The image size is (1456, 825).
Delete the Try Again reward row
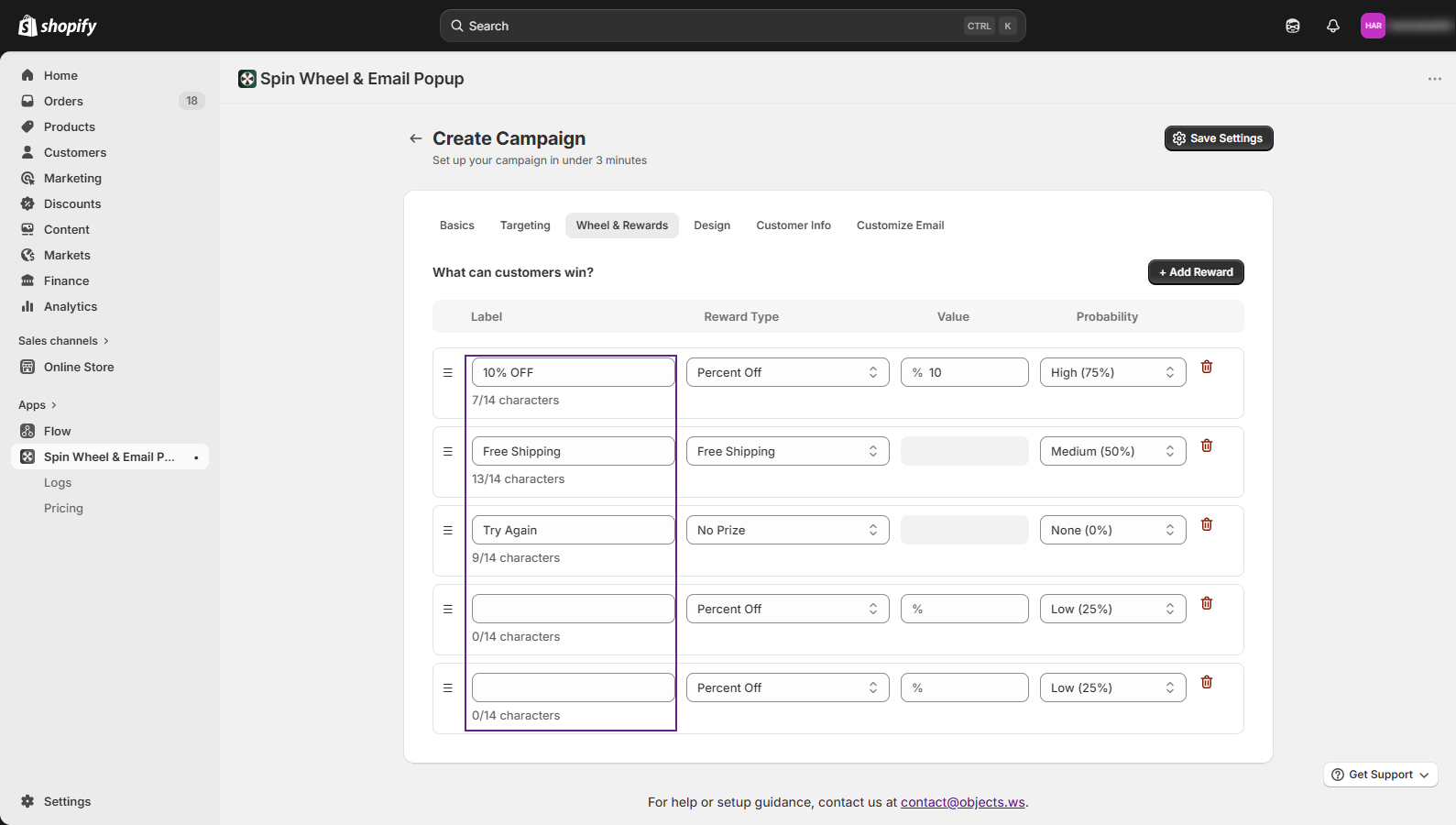coord(1207,524)
